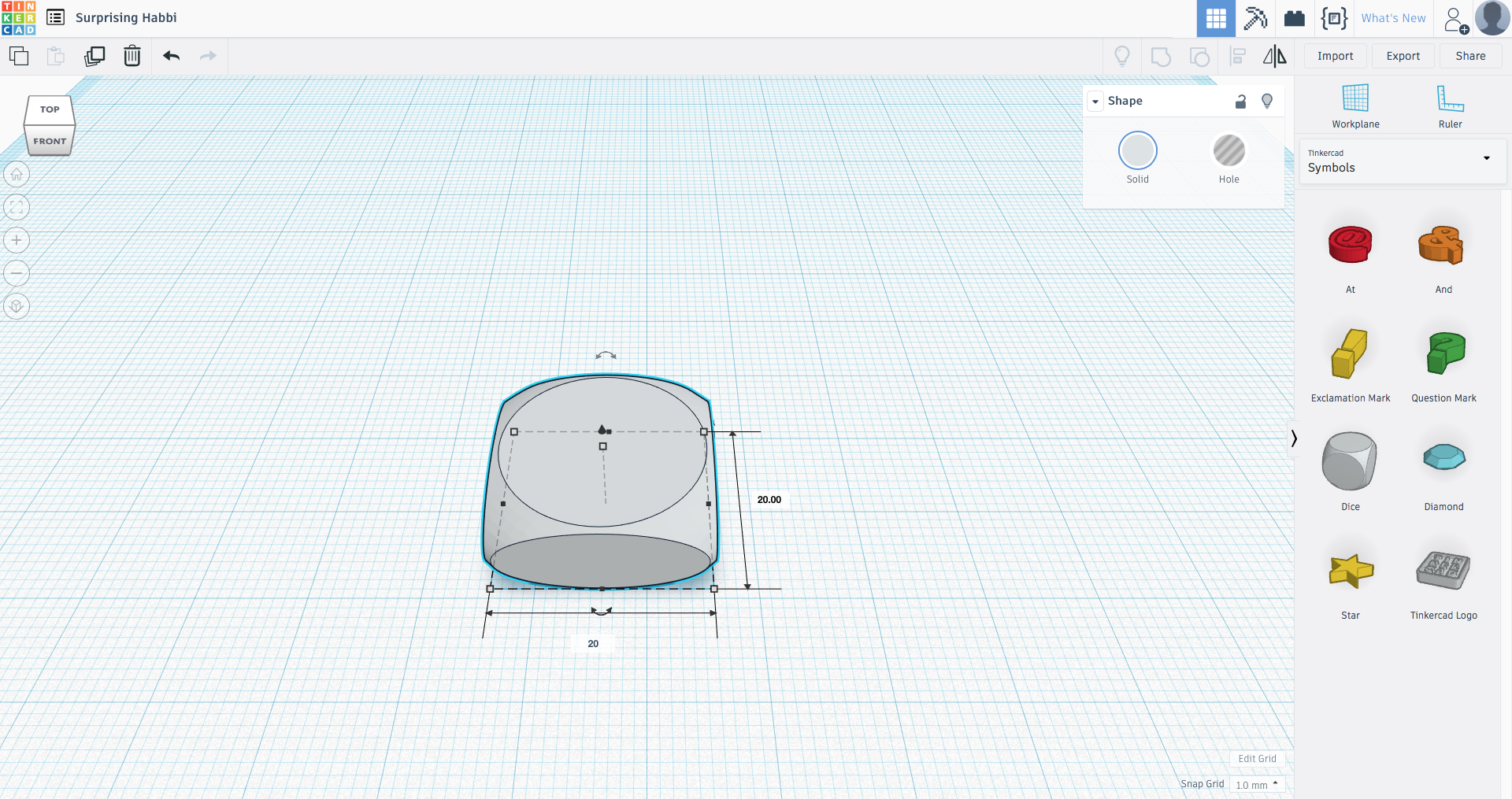The image size is (1512, 799).
Task: Hide the selected shape with the lightbulb icon
Action: tap(1267, 101)
